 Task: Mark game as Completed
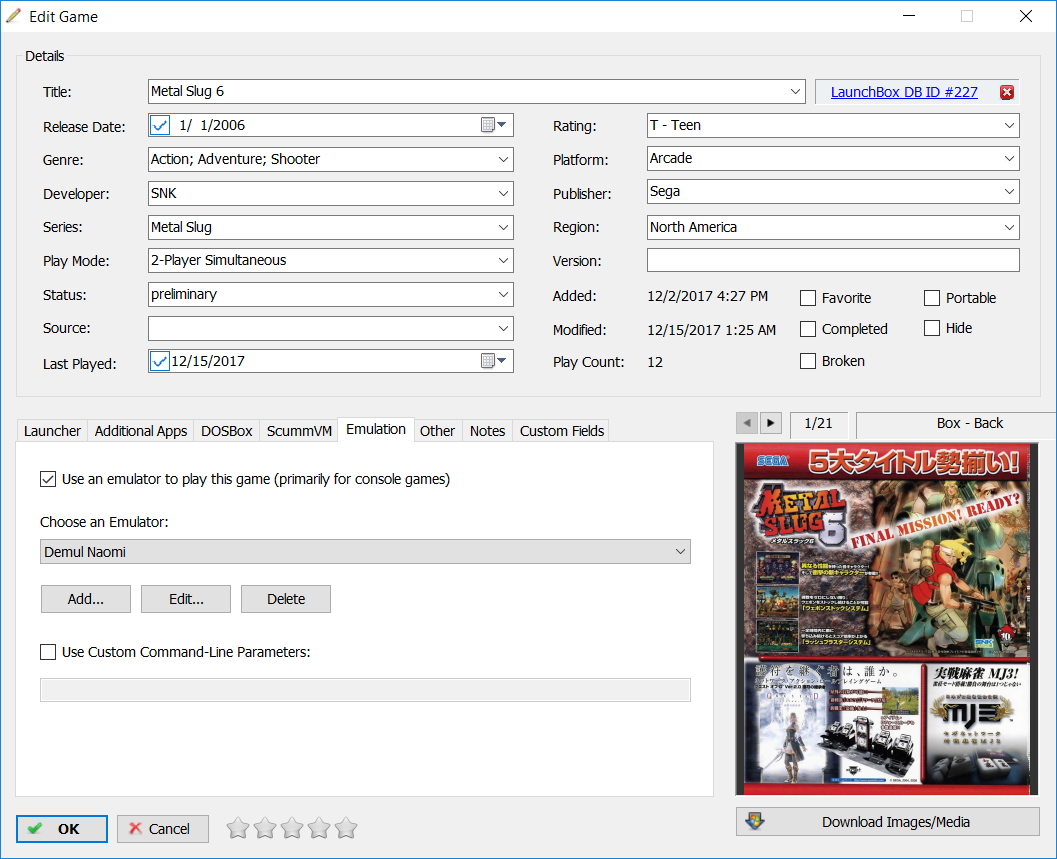[x=808, y=329]
